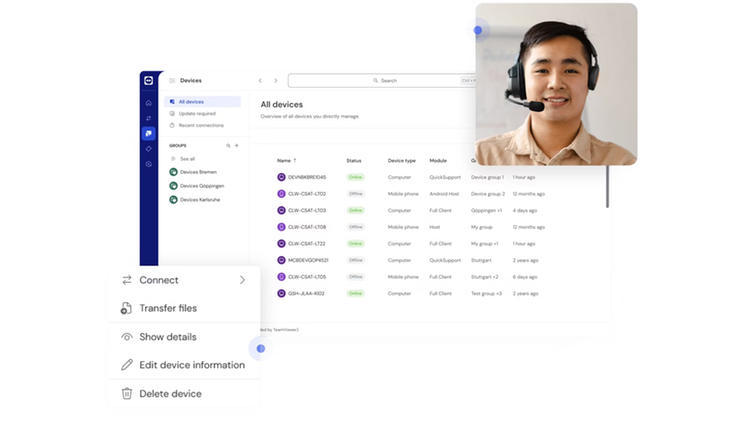
Task: Click the device name MCBDEVGOP4521
Action: [x=308, y=260]
